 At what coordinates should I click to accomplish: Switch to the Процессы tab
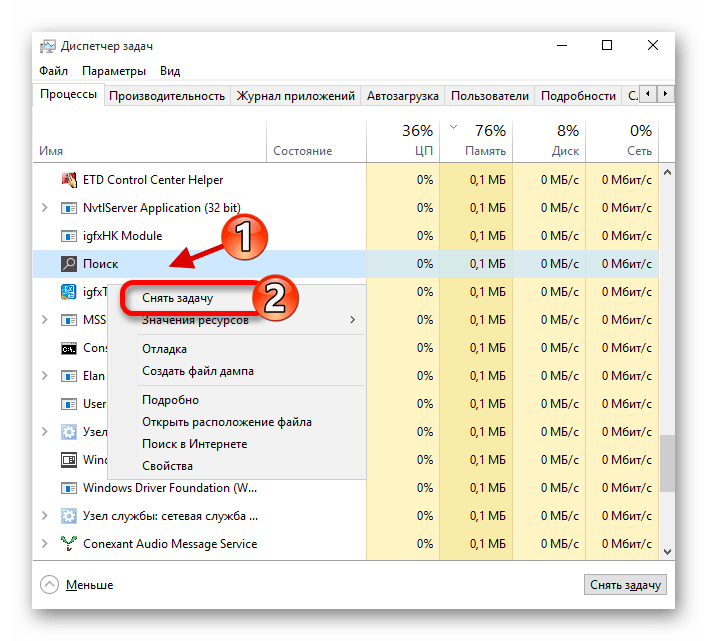69,95
